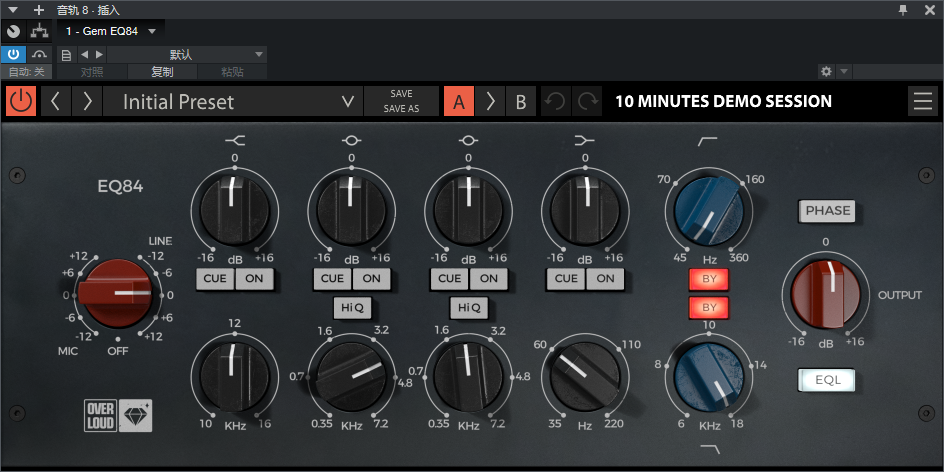Toggle the orange plugin power button
944x472 pixels.
pyautogui.click(x=21, y=101)
